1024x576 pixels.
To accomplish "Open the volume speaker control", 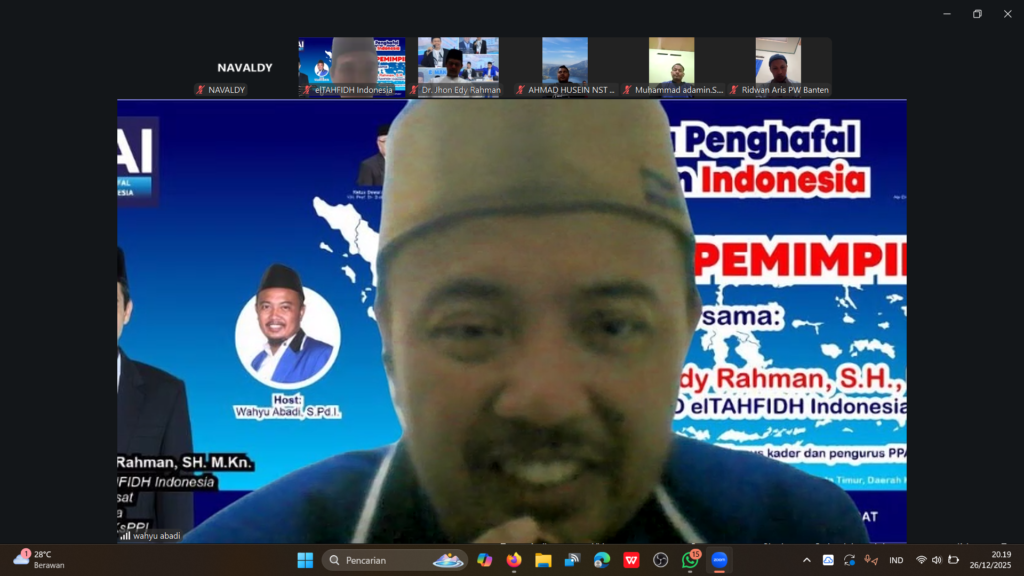I will 937,560.
